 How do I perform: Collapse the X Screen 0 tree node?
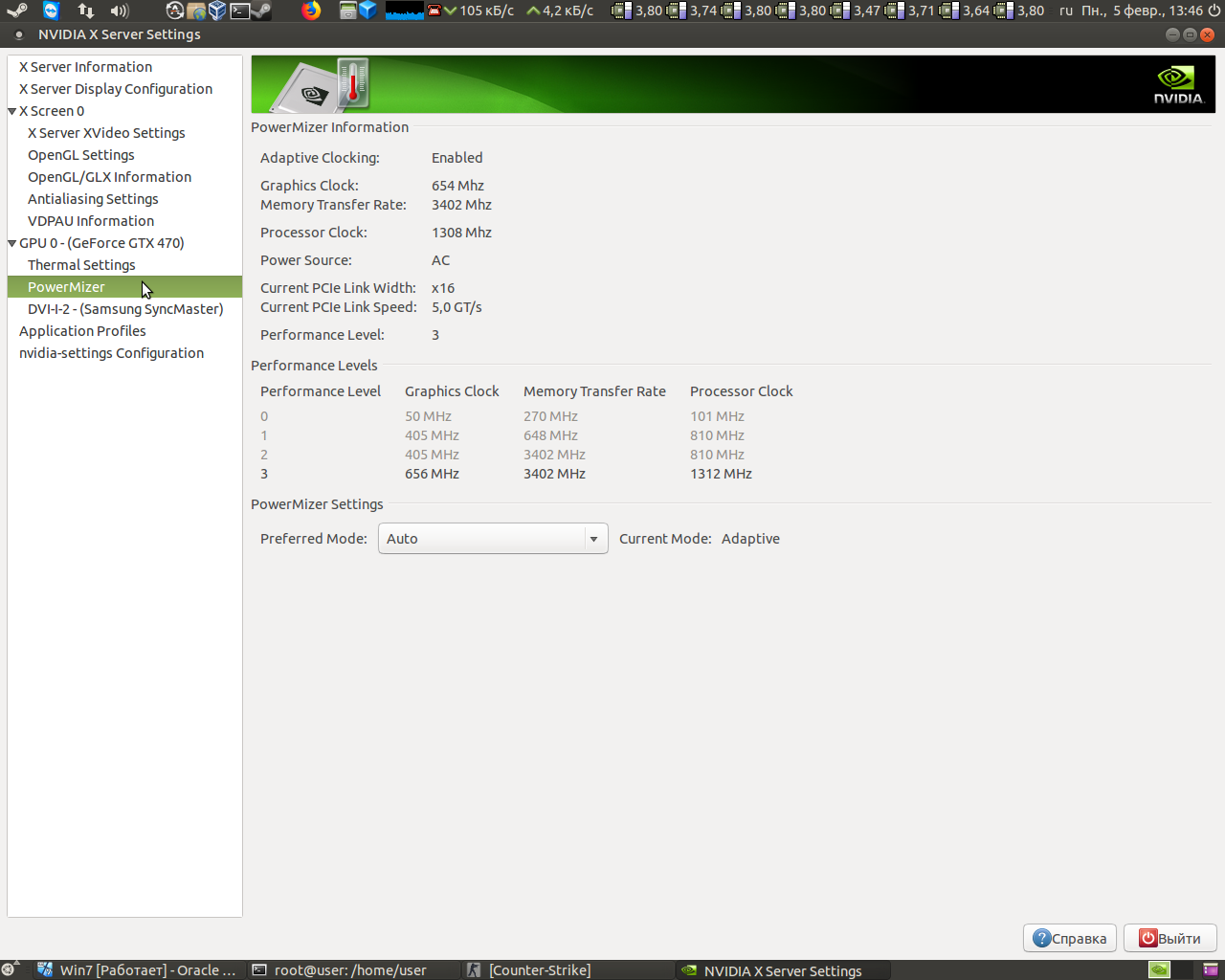point(12,111)
